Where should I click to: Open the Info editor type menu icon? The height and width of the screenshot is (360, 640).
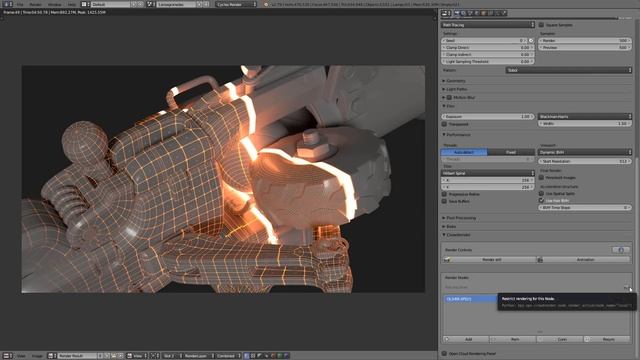pyautogui.click(x=7, y=4)
